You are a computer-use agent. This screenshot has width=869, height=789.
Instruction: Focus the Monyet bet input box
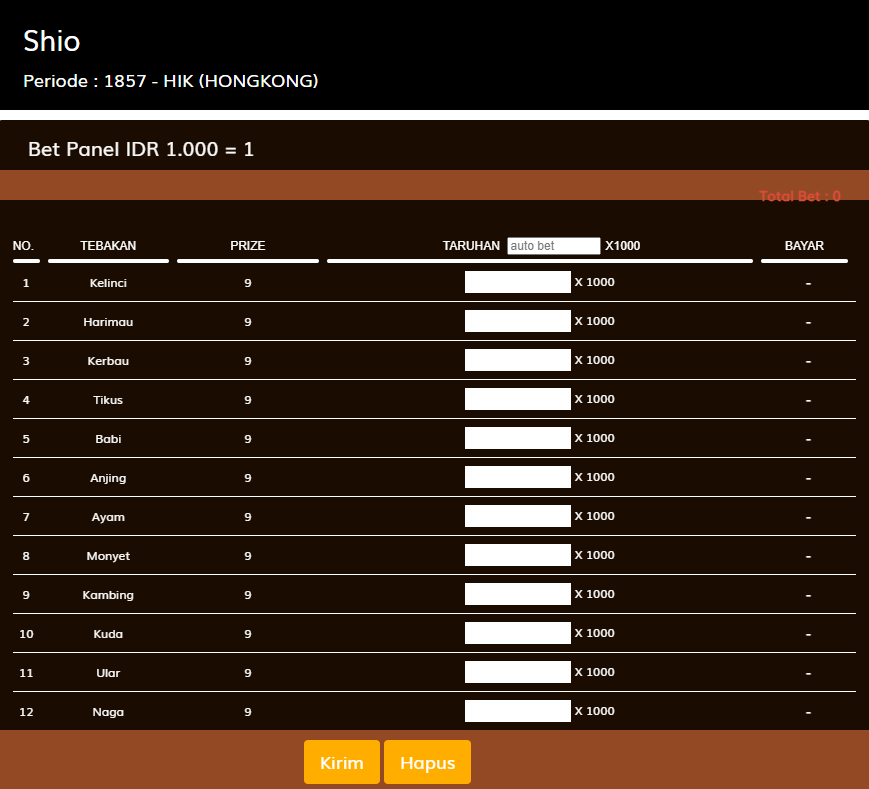(x=517, y=555)
